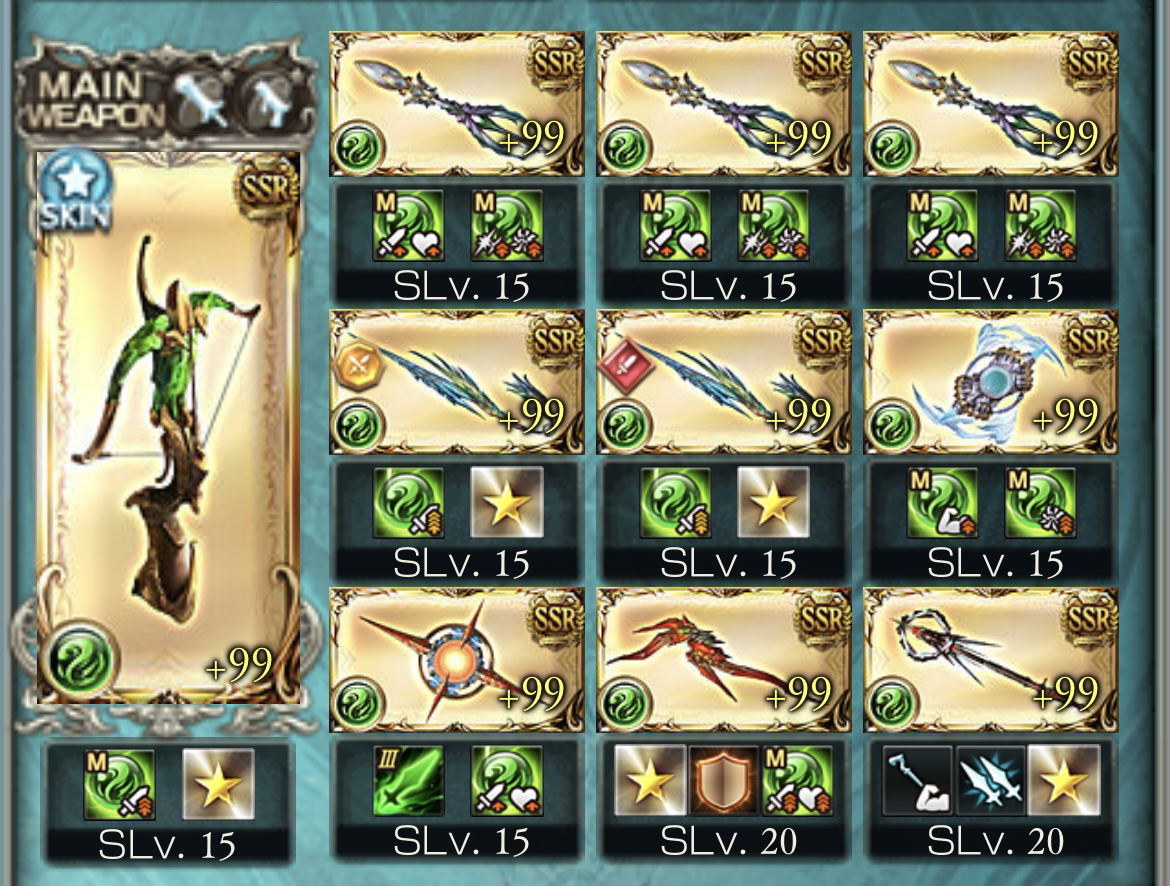Click the red diamond sword badge on feather blade
Viewport: 1170px width, 886px height.
626,365
